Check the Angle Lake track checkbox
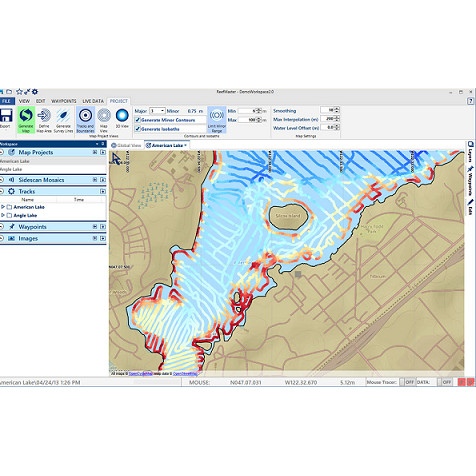476x476 pixels. [9, 216]
